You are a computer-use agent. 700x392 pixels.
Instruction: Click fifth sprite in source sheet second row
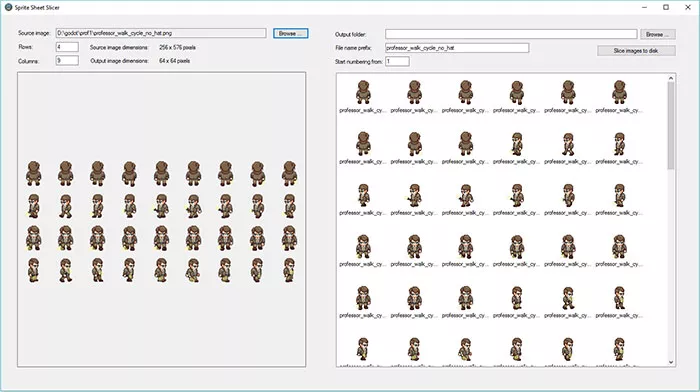click(161, 206)
